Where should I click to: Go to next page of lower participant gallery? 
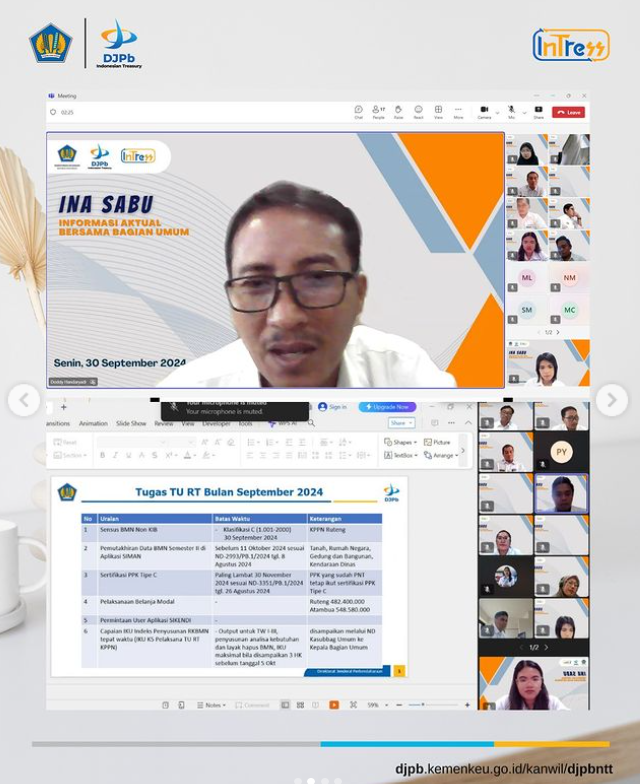[x=546, y=648]
